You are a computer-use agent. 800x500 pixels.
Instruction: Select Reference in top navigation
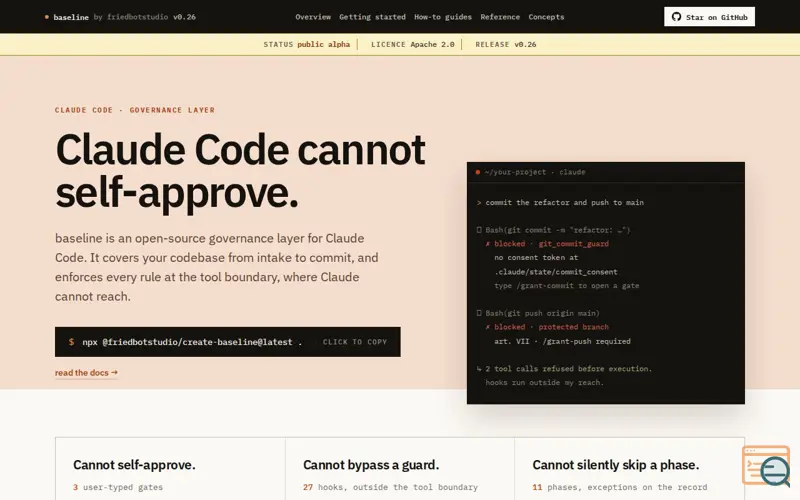[500, 17]
